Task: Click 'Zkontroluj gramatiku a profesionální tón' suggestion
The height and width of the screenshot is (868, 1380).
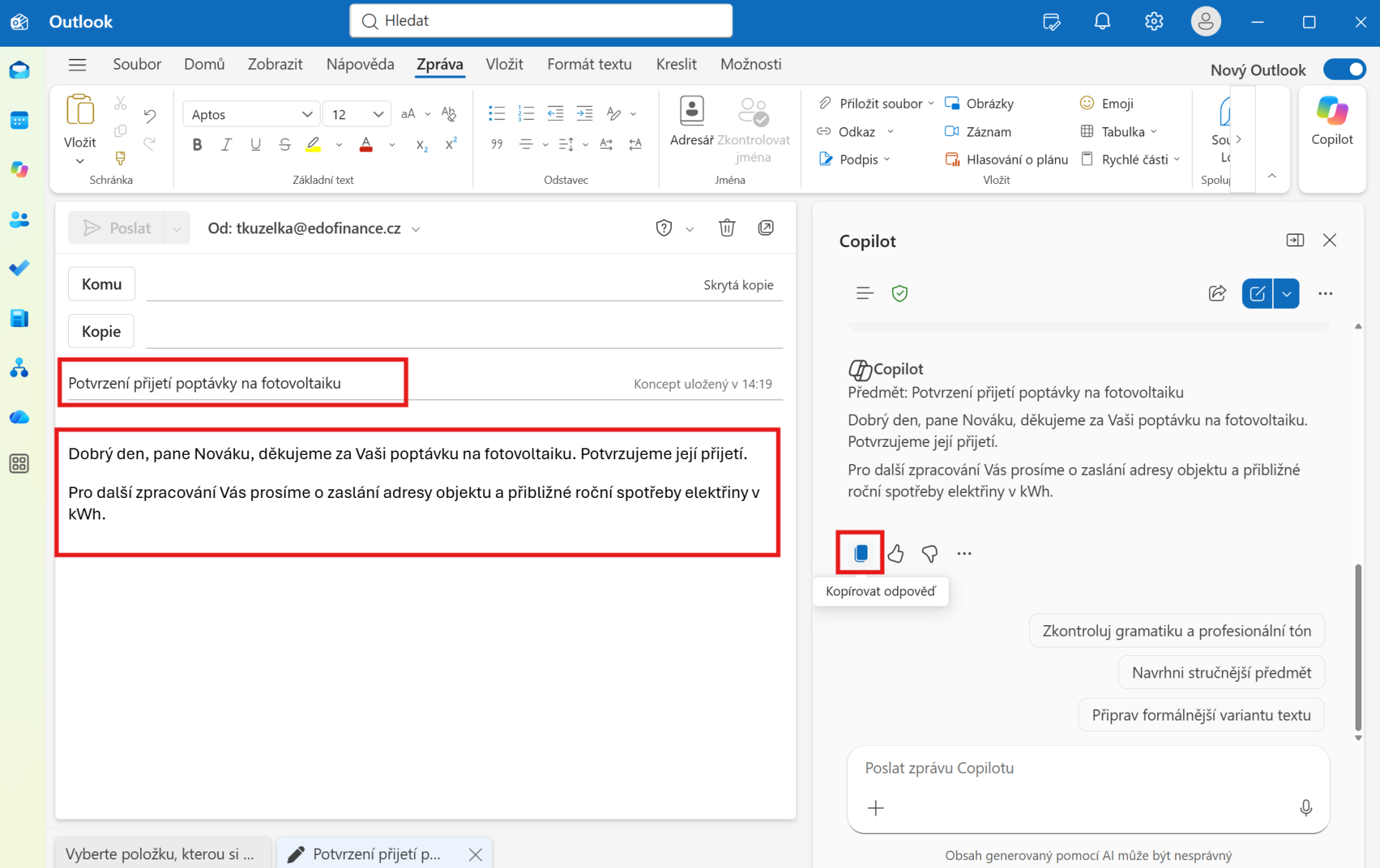Action: pyautogui.click(x=1177, y=631)
